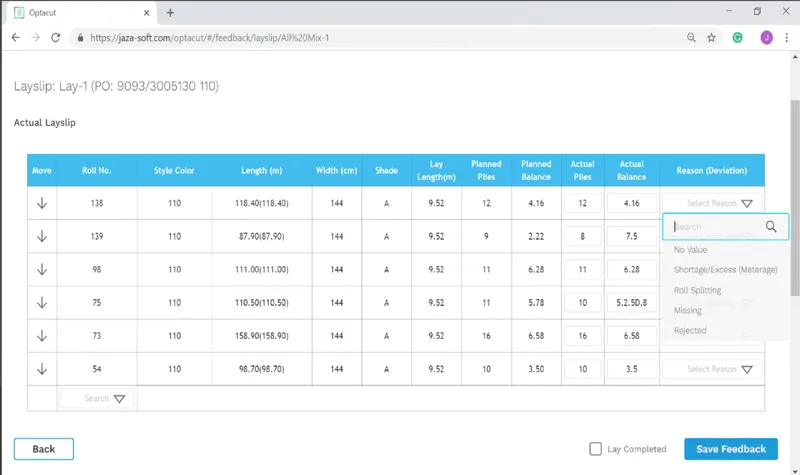Screen dimensions: 800x475
Task: Click the Layslip Lay-1 PO title
Action: click(x=116, y=86)
